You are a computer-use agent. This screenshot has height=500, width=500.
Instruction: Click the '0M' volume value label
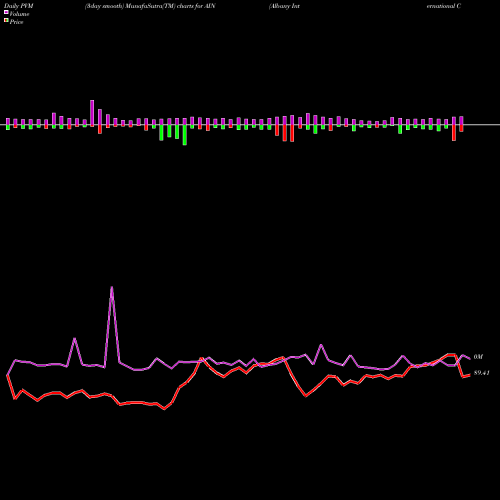[x=478, y=357]
